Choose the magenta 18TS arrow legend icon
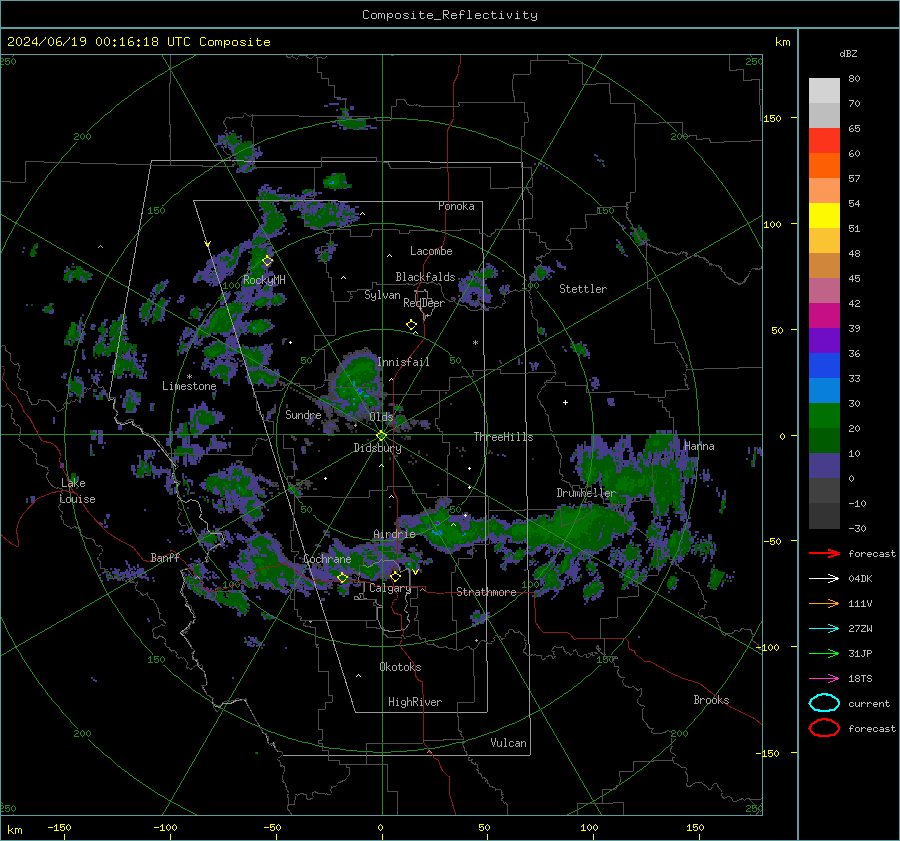 tap(824, 679)
